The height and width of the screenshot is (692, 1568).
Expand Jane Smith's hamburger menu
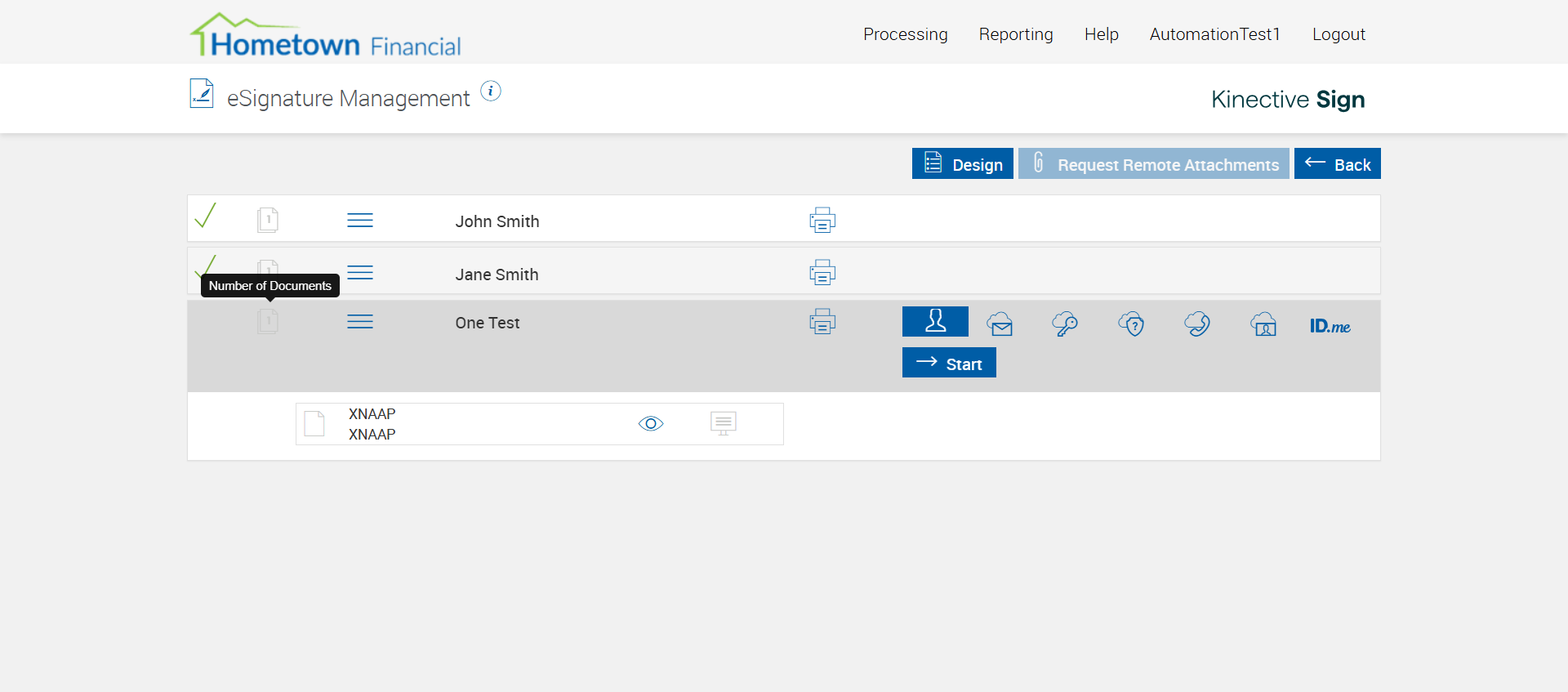360,273
